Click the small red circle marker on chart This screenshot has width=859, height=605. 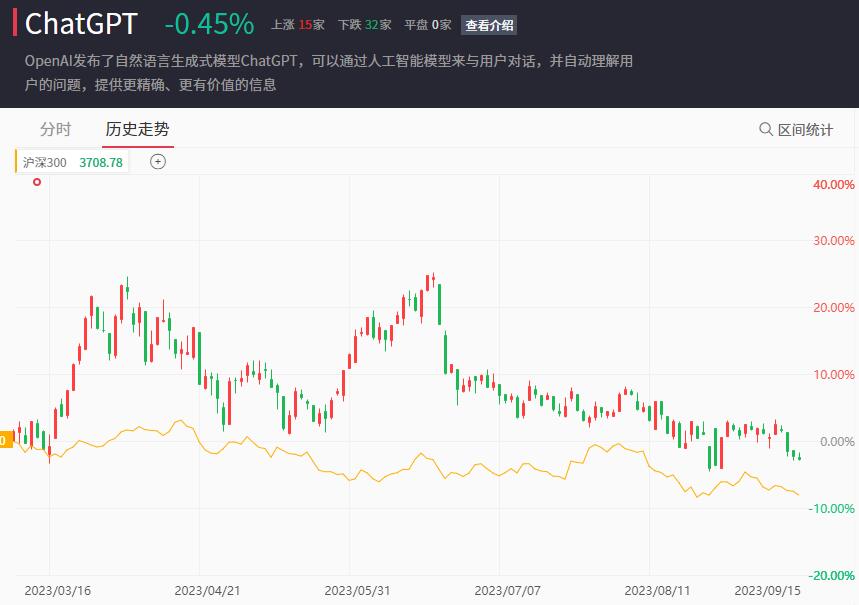(x=37, y=182)
